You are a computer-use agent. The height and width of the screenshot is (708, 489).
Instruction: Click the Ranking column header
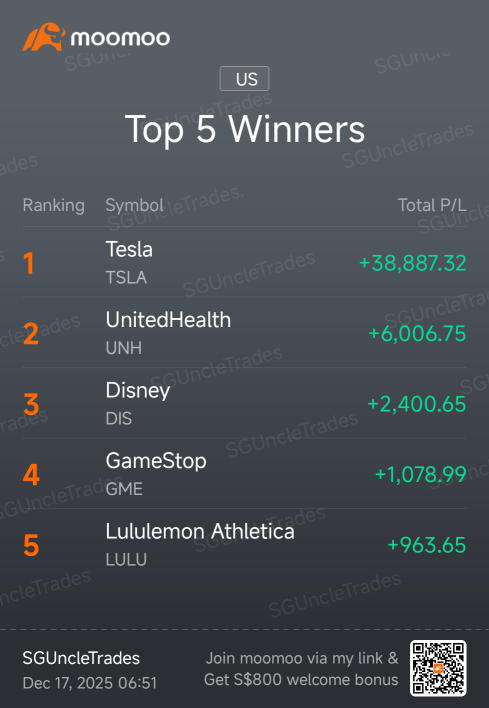53,205
